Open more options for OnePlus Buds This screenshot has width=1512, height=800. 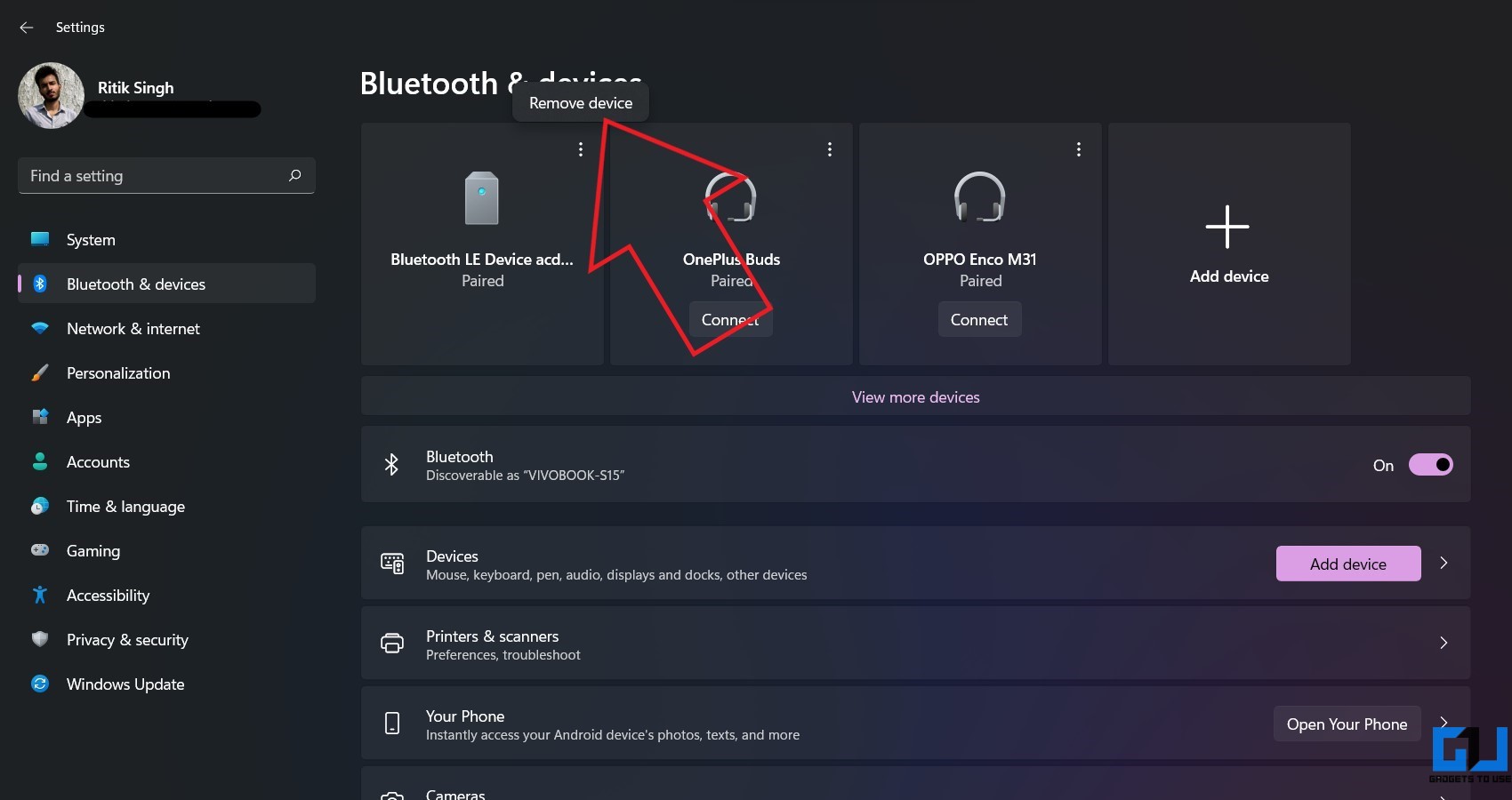[x=830, y=149]
